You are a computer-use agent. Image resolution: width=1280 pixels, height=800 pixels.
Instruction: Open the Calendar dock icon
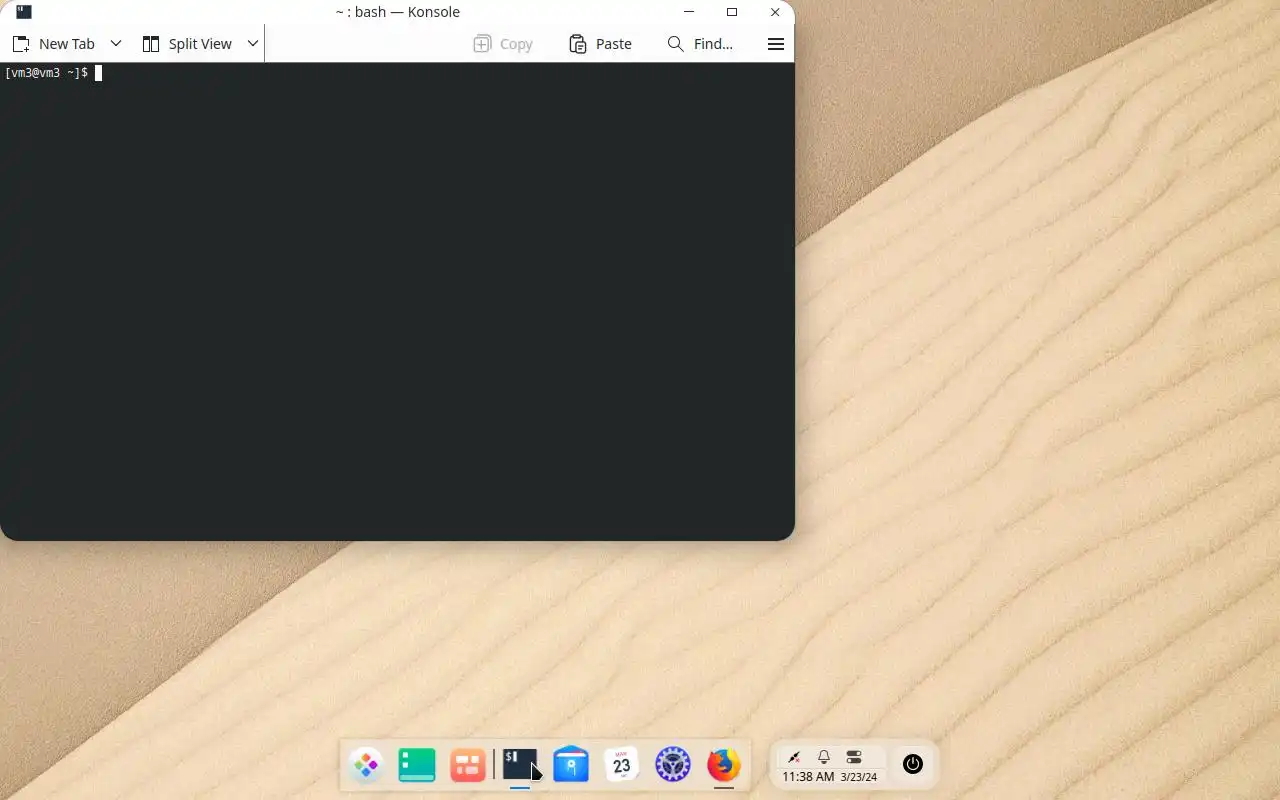622,765
